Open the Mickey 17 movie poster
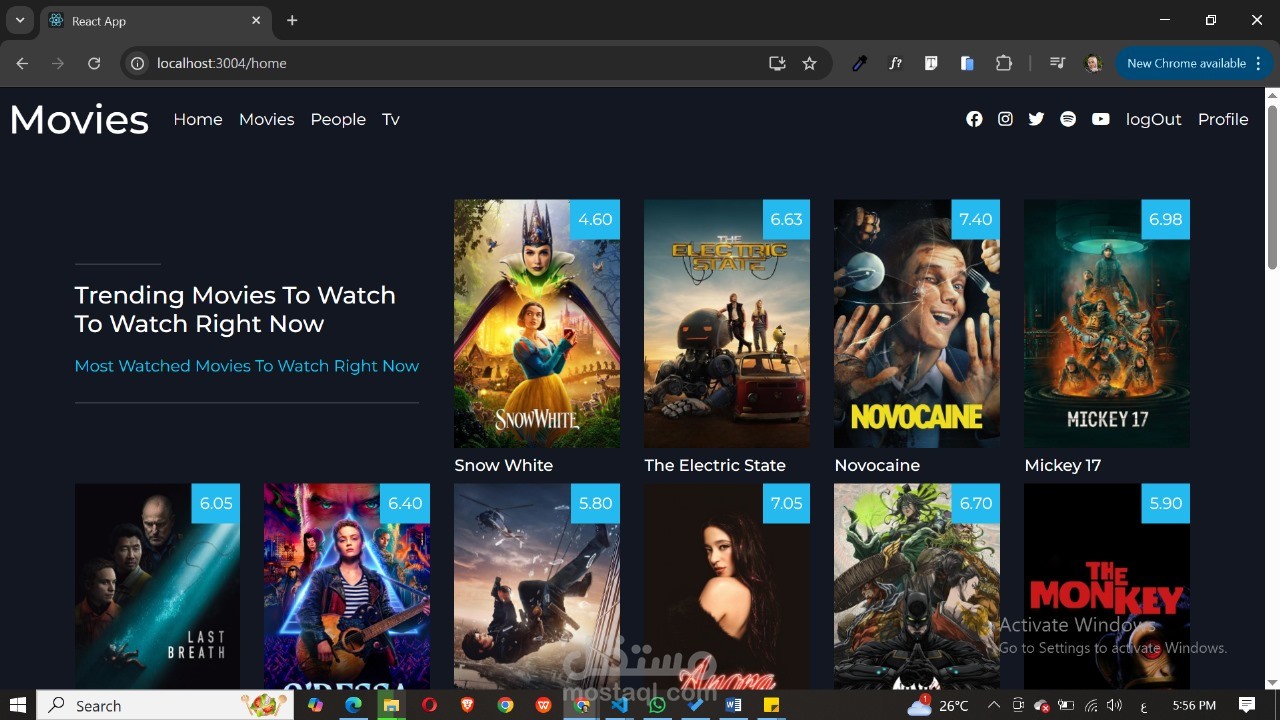Screen dimensions: 1280x720 [1107, 323]
